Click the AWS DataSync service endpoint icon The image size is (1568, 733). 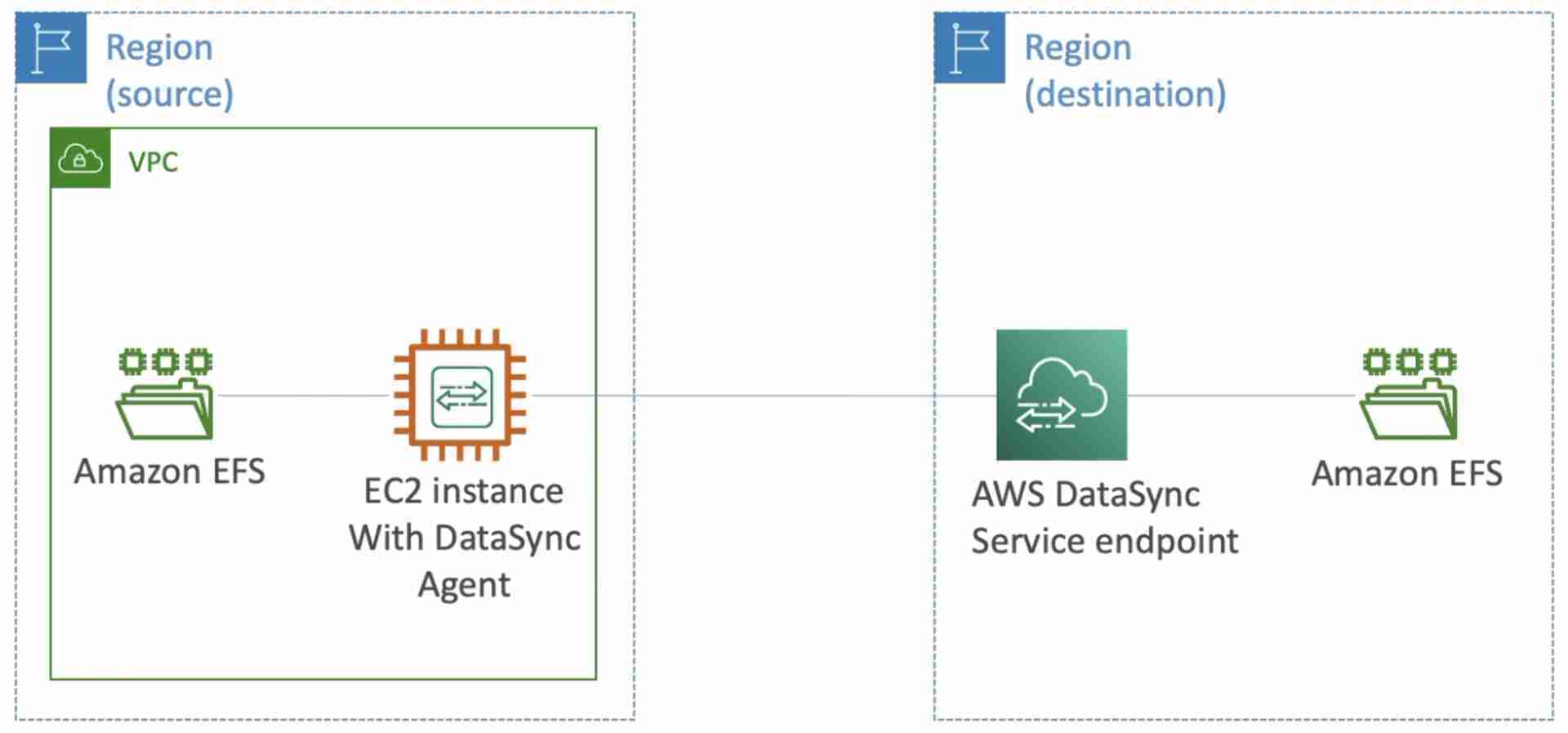[1062, 395]
